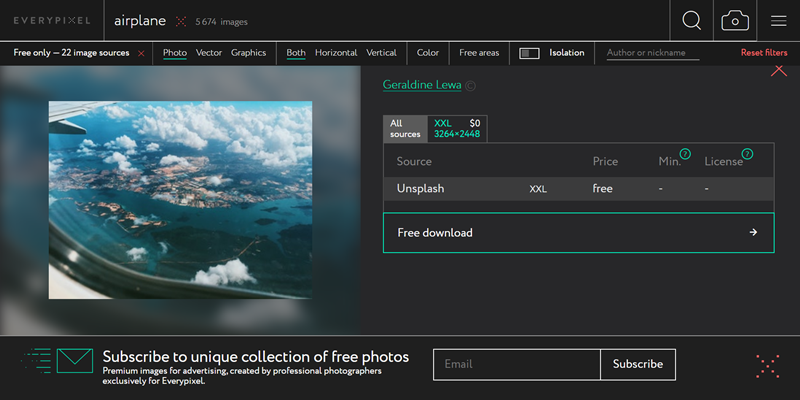Select Horizontal orientation filter
800x400 pixels.
coord(335,53)
